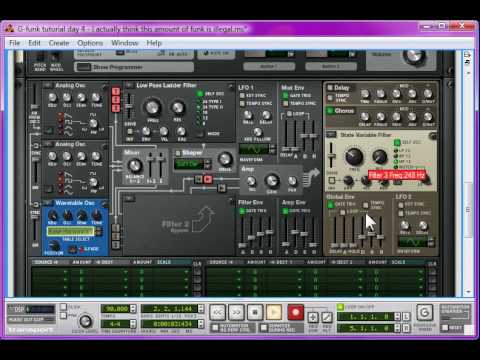Screen dimensions: 480x360
Task: Click the transport Play button
Action: pyautogui.click(x=274, y=313)
